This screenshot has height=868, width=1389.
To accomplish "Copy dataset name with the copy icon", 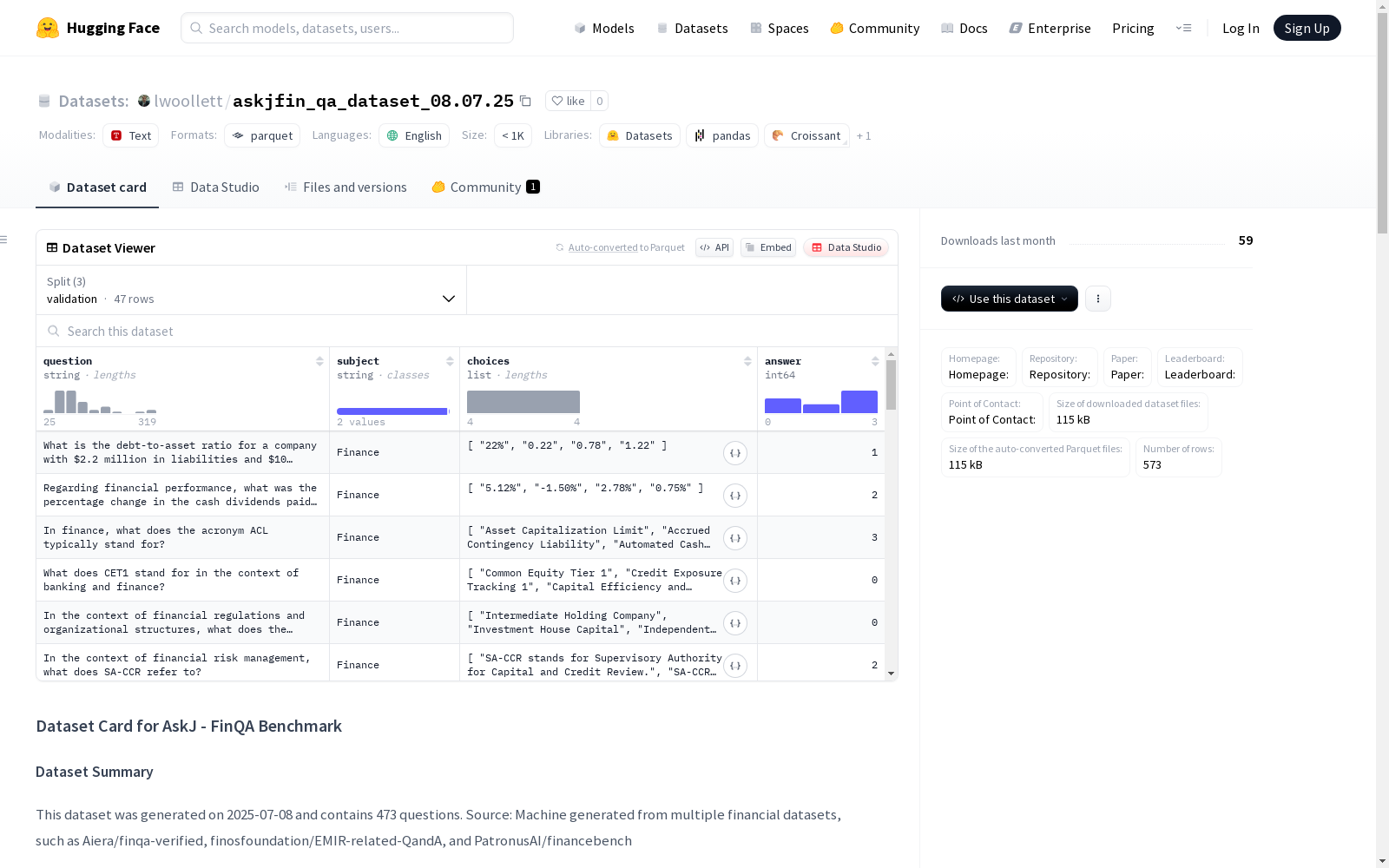I will coord(525,101).
